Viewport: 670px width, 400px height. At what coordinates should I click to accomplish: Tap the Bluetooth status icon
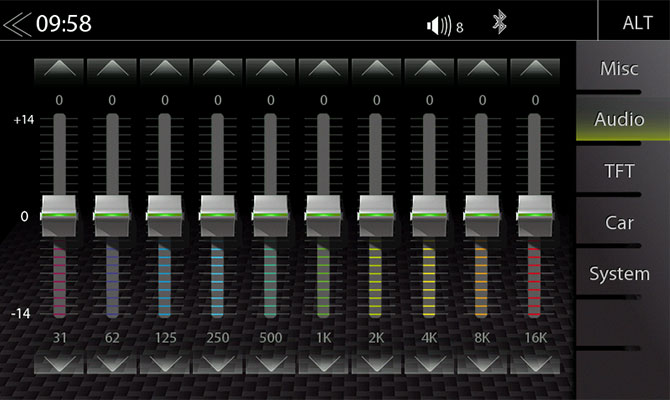coord(499,24)
